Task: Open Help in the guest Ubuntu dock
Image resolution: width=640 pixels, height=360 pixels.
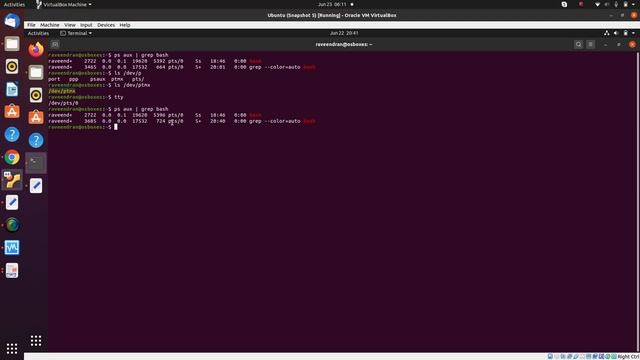Action: tap(36, 140)
